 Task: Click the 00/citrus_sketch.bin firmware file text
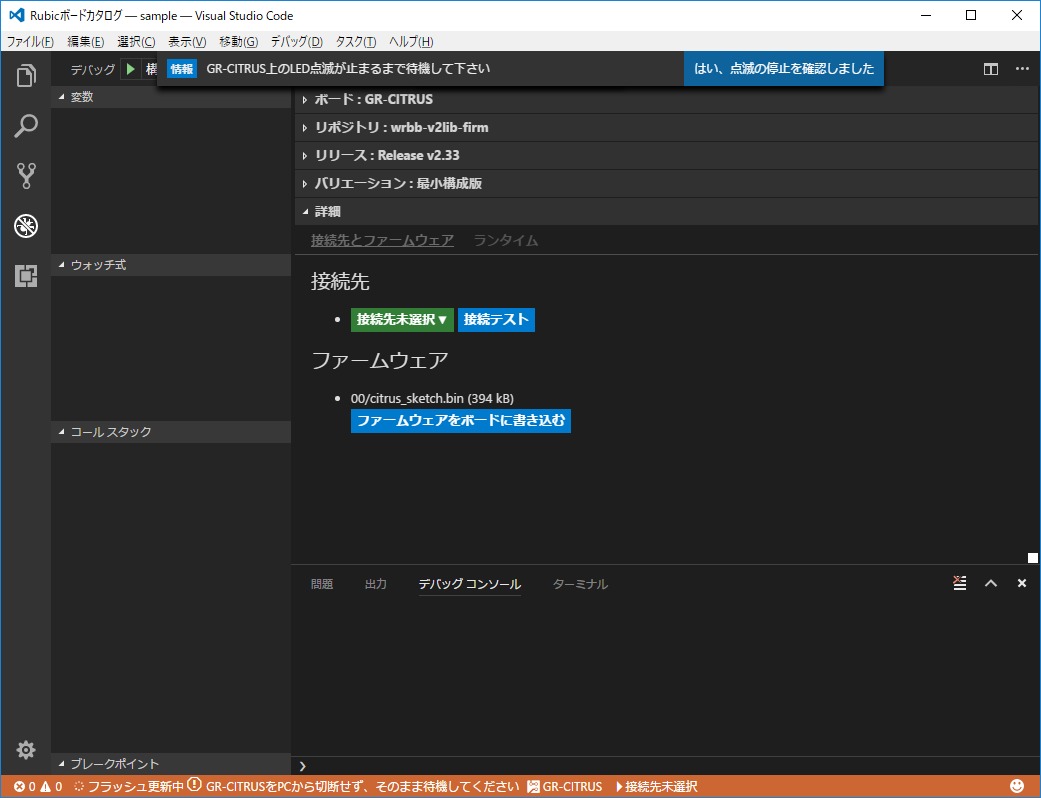click(432, 398)
